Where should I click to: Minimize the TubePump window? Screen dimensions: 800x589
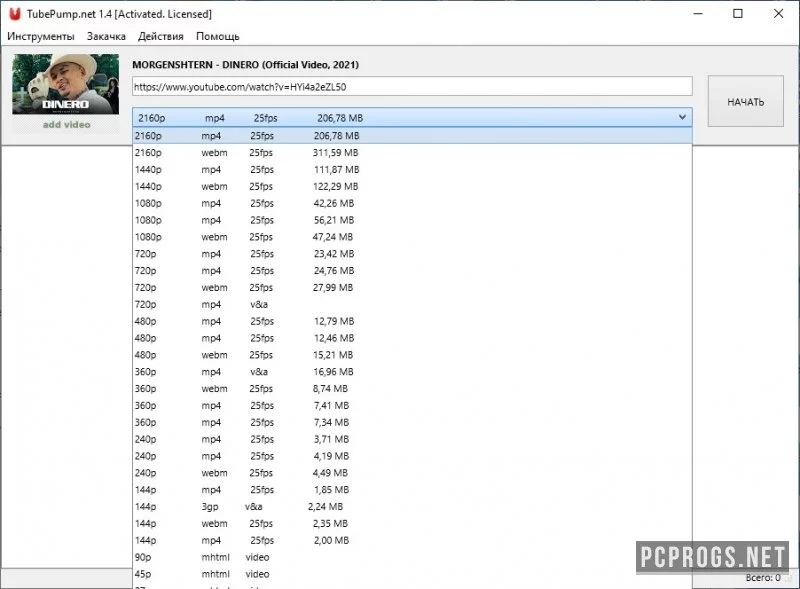(698, 14)
